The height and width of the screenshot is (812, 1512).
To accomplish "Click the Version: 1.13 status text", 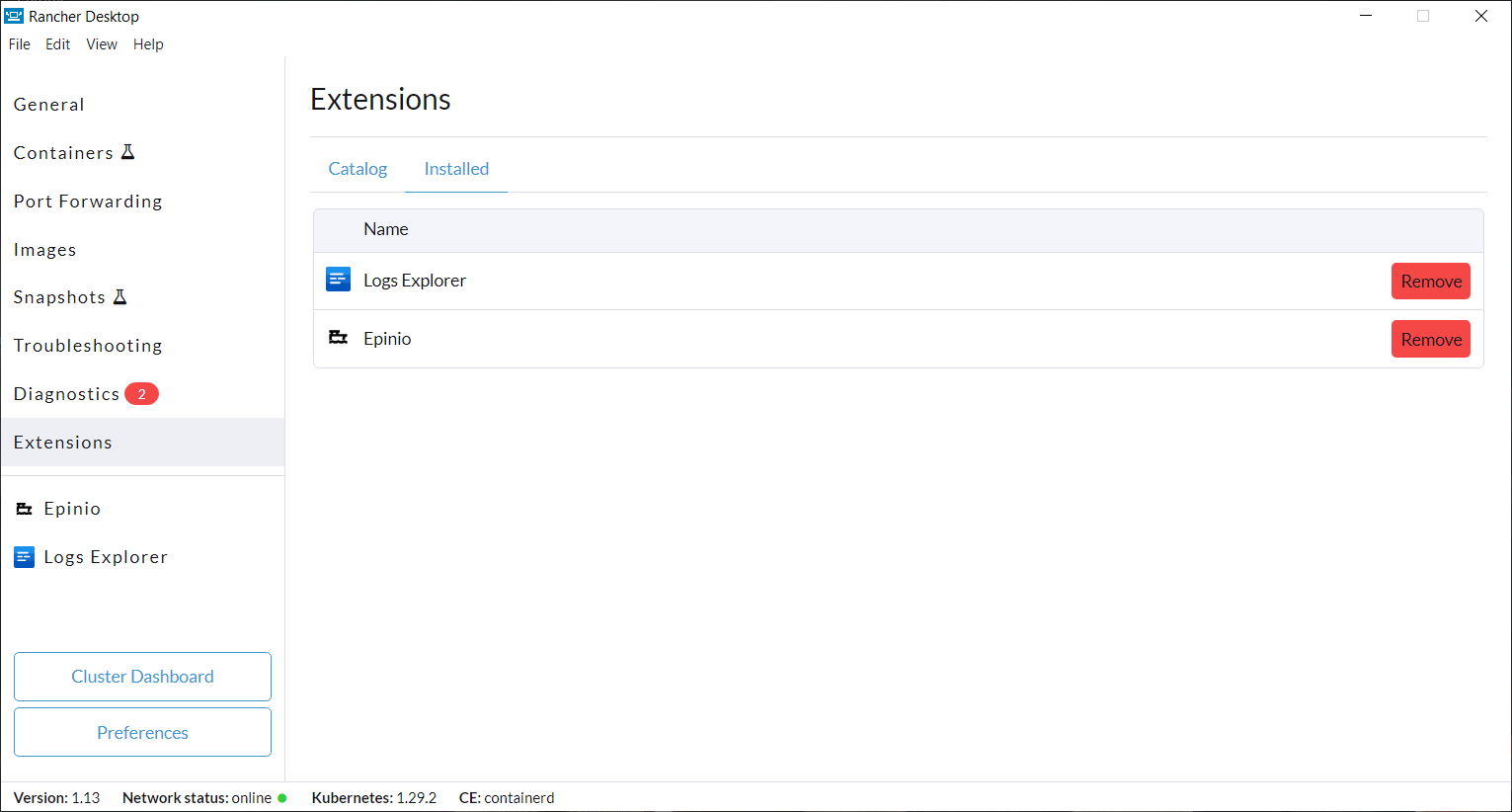I will tap(56, 798).
